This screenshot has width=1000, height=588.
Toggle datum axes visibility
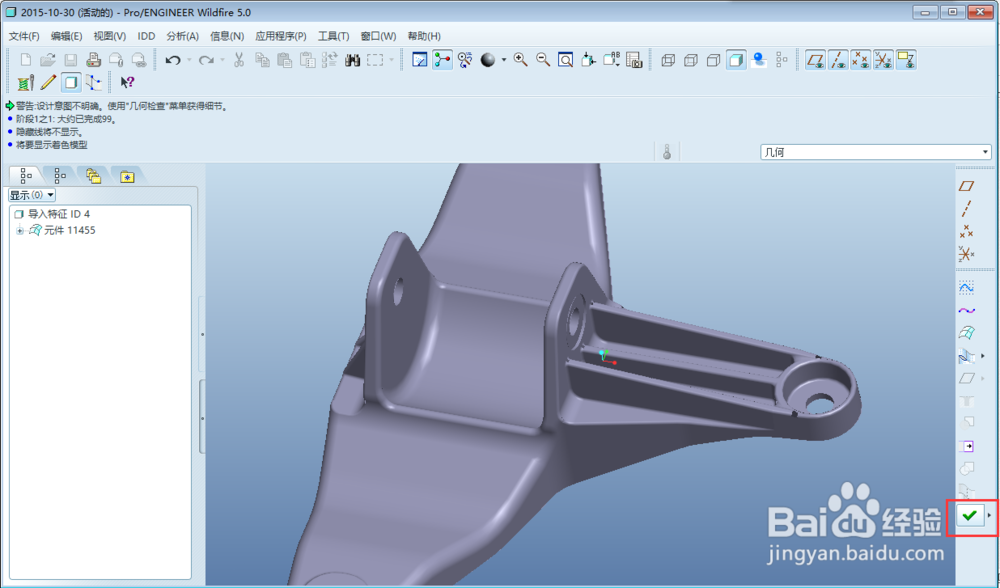pyautogui.click(x=838, y=60)
